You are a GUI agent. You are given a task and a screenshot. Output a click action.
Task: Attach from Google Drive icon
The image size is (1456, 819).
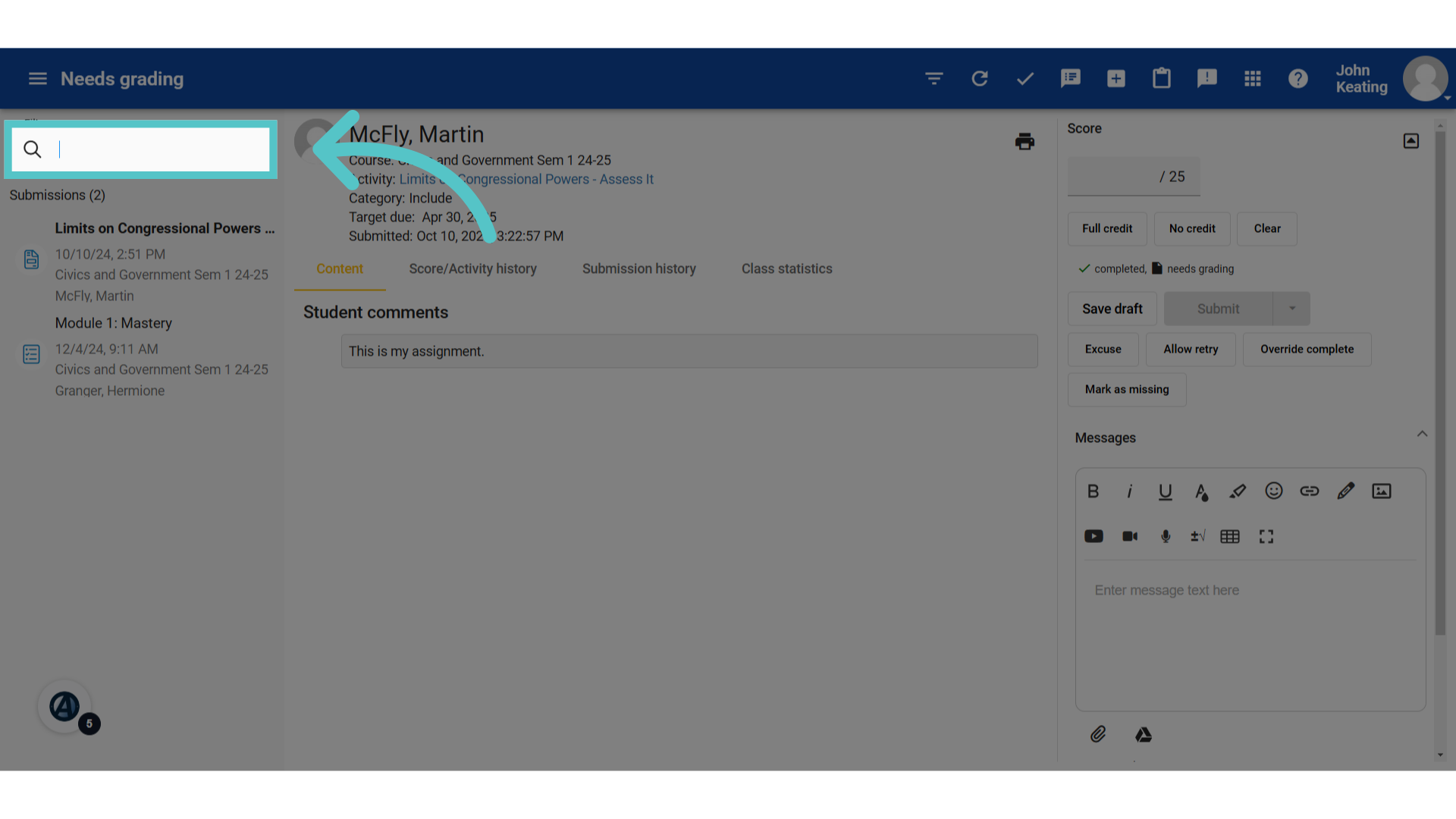pos(1144,734)
